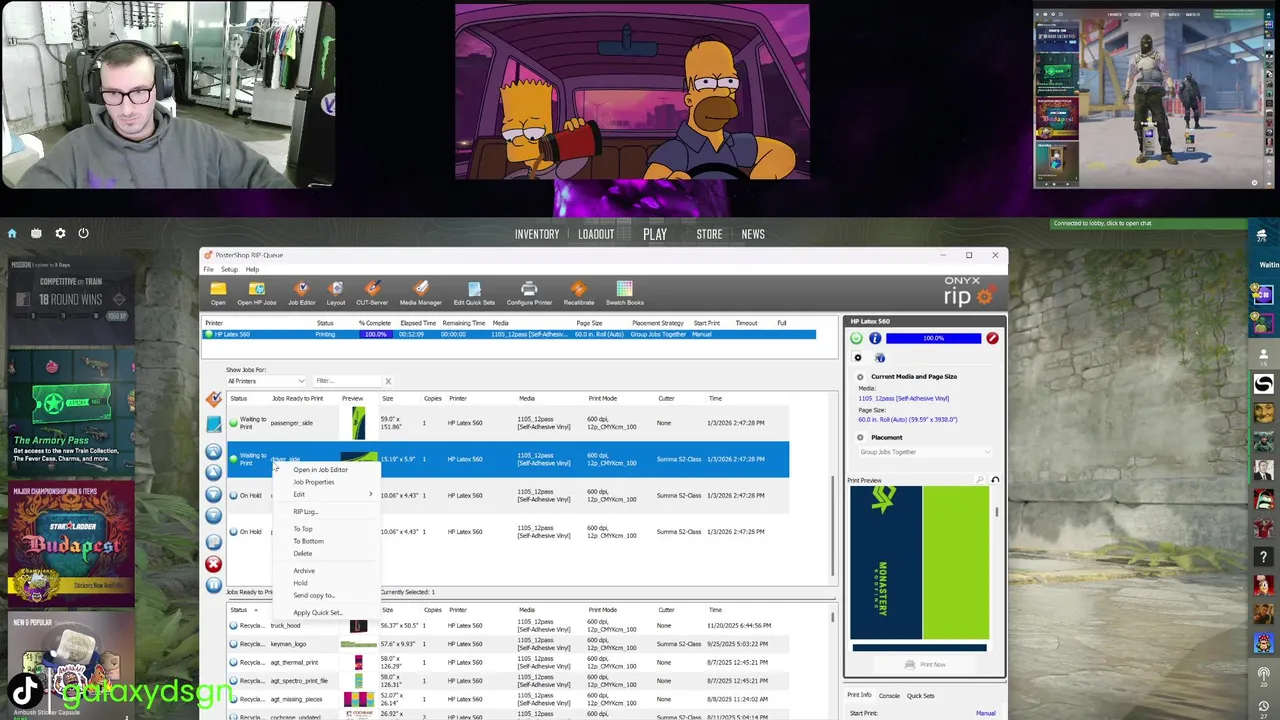1280x720 pixels.
Task: Click the Open folder toolbar icon
Action: 218,291
